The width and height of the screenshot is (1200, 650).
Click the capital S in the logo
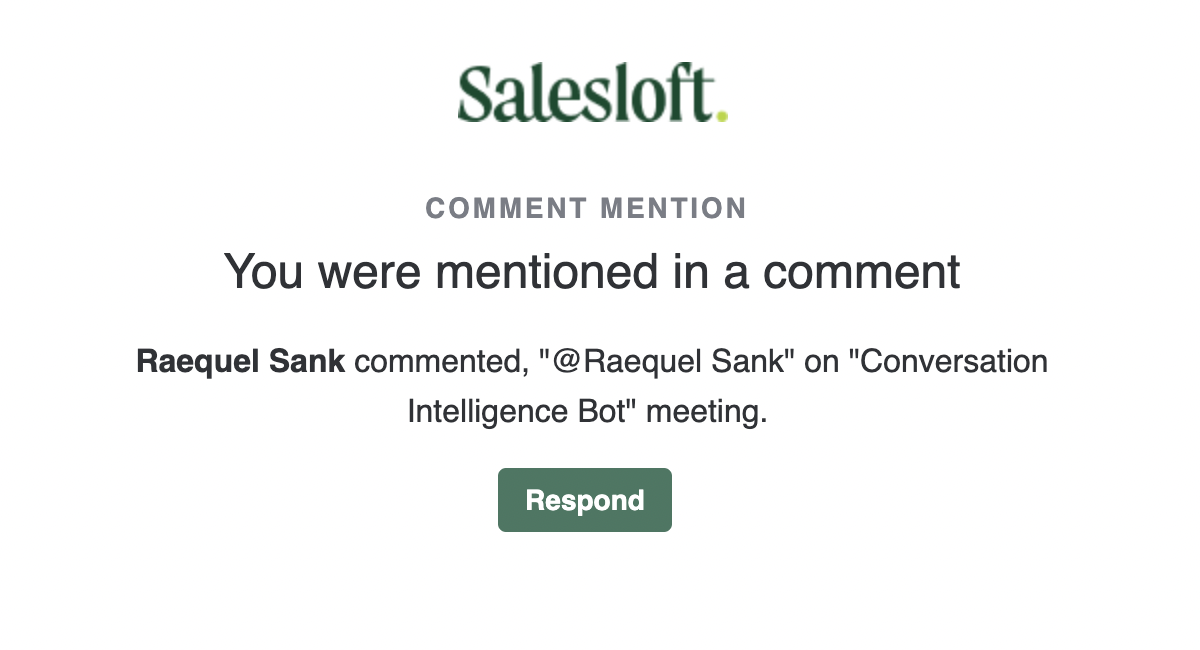pyautogui.click(x=476, y=95)
